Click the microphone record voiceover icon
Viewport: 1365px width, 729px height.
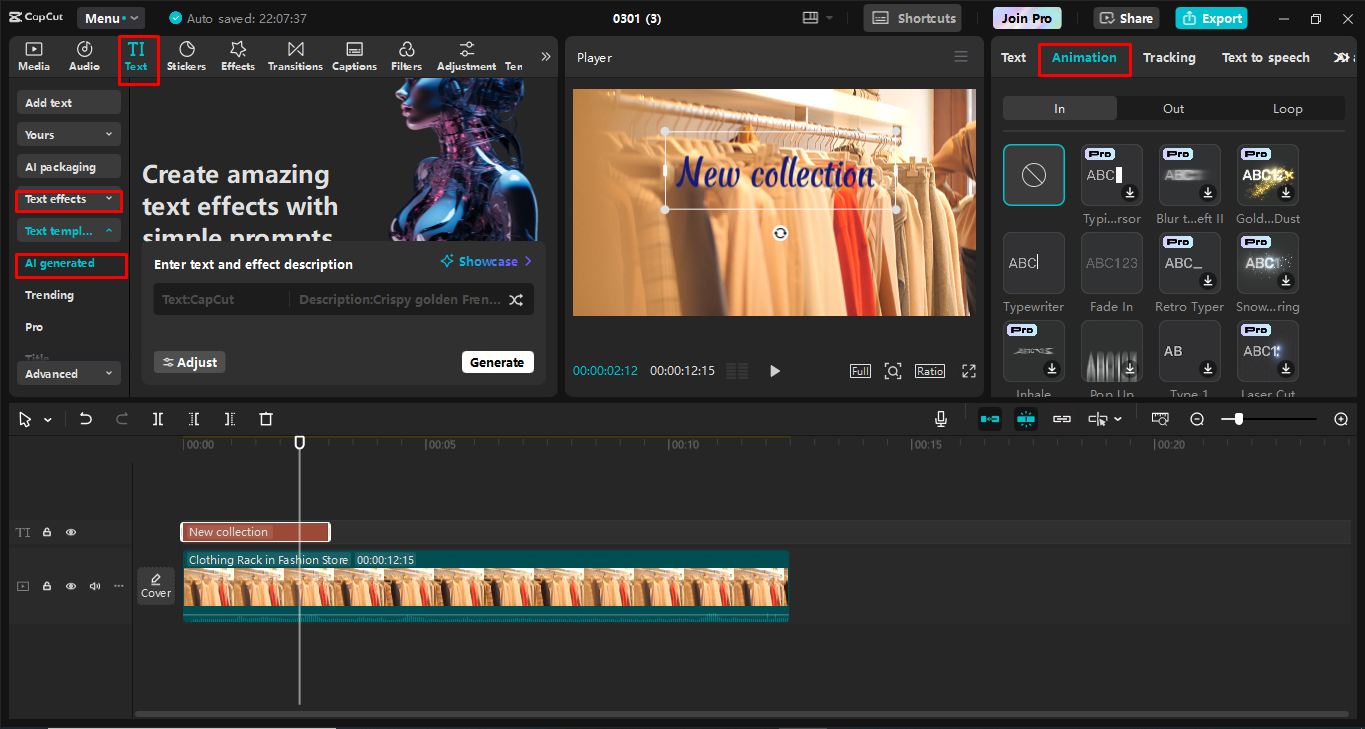click(x=941, y=419)
